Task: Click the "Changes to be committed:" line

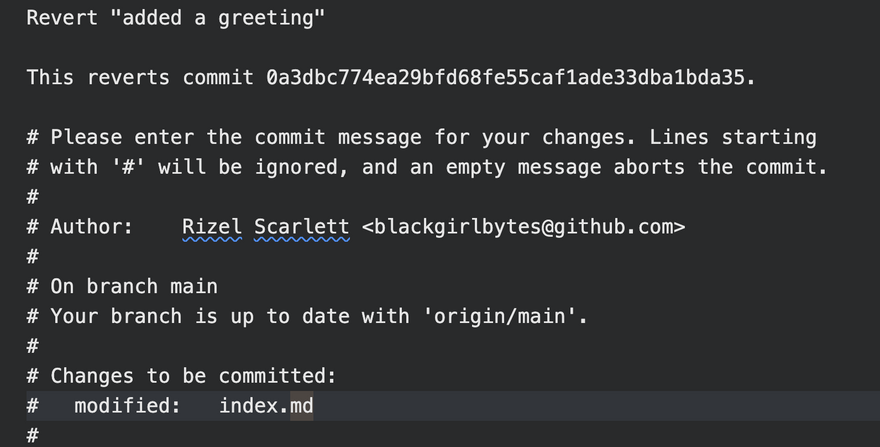Action: click(193, 376)
